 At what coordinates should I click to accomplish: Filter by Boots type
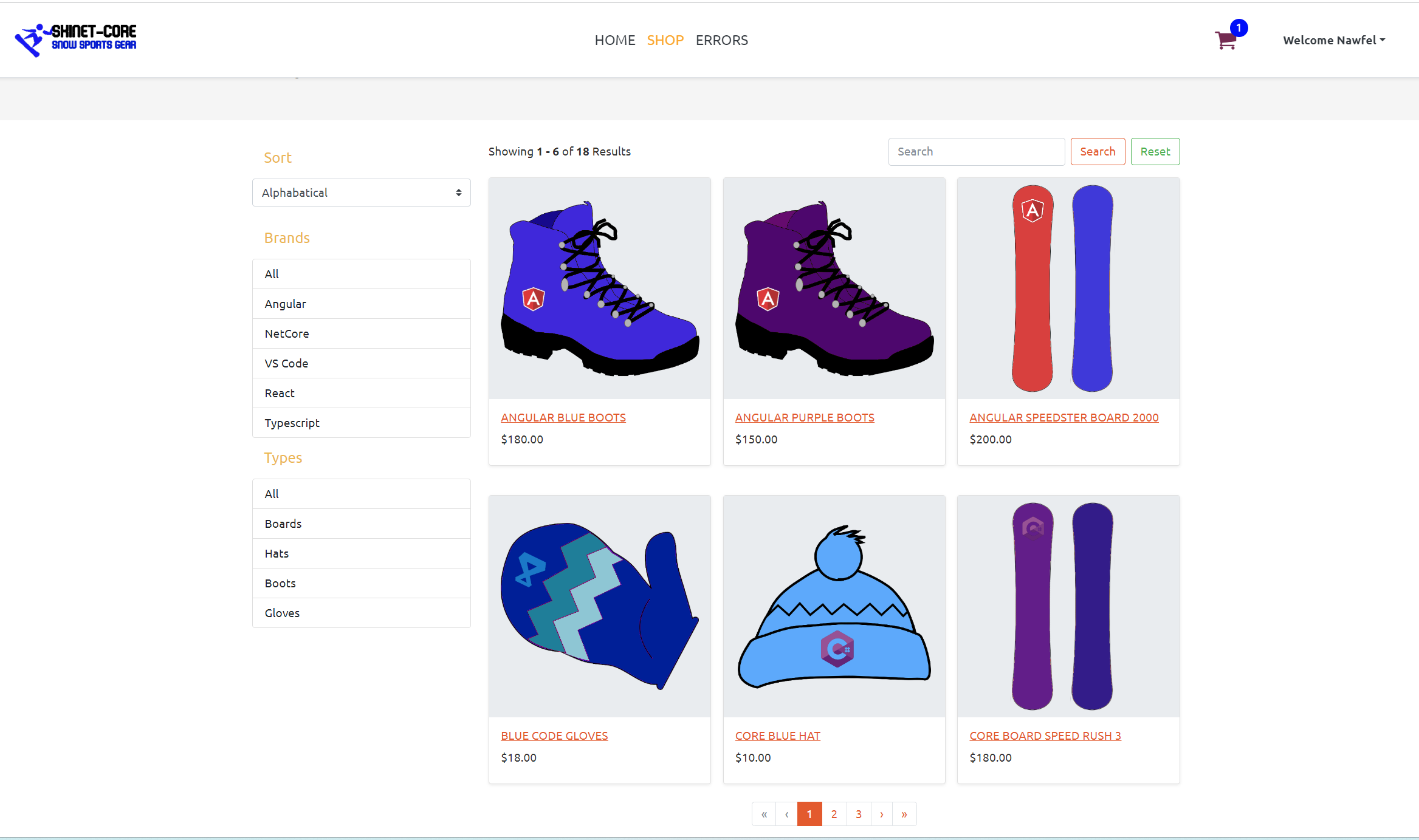(362, 583)
